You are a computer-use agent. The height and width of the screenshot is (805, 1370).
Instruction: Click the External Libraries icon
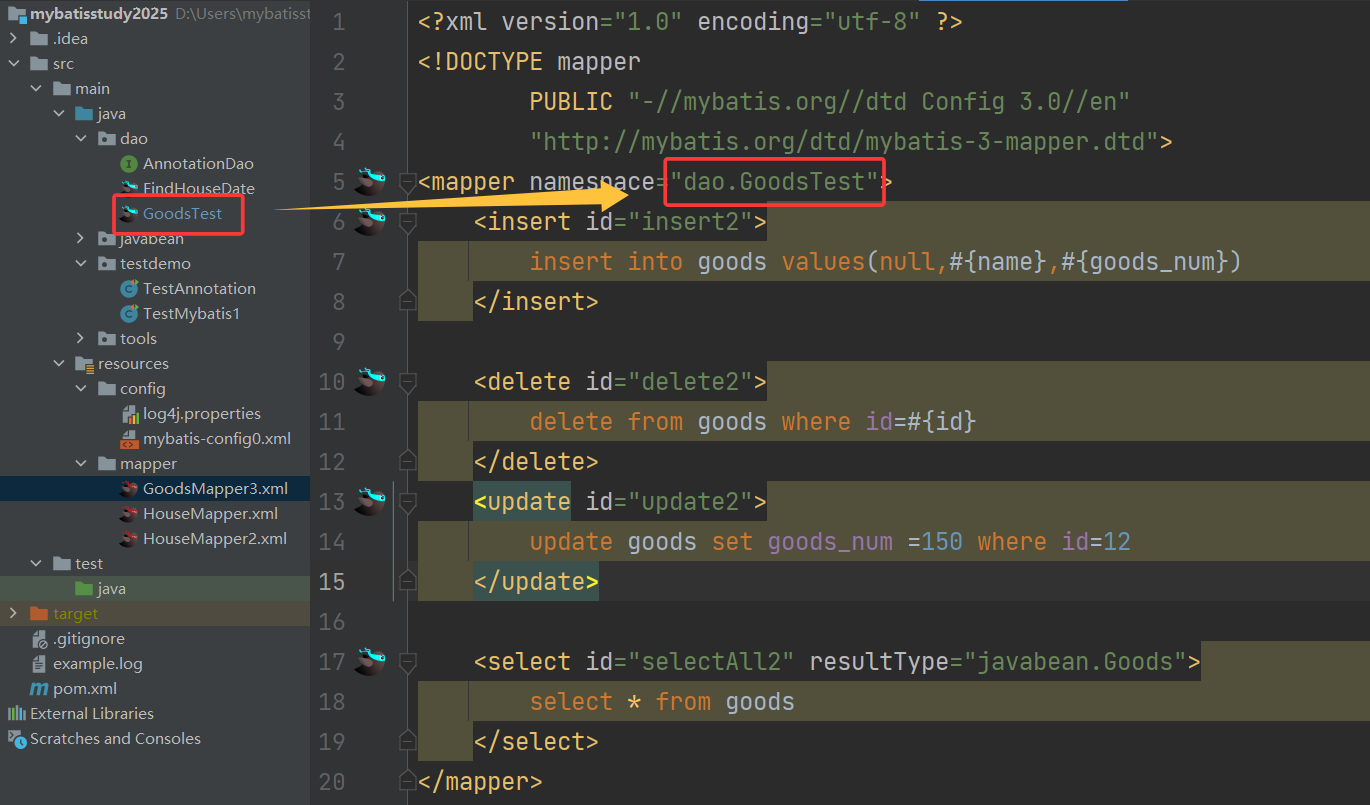coord(17,713)
